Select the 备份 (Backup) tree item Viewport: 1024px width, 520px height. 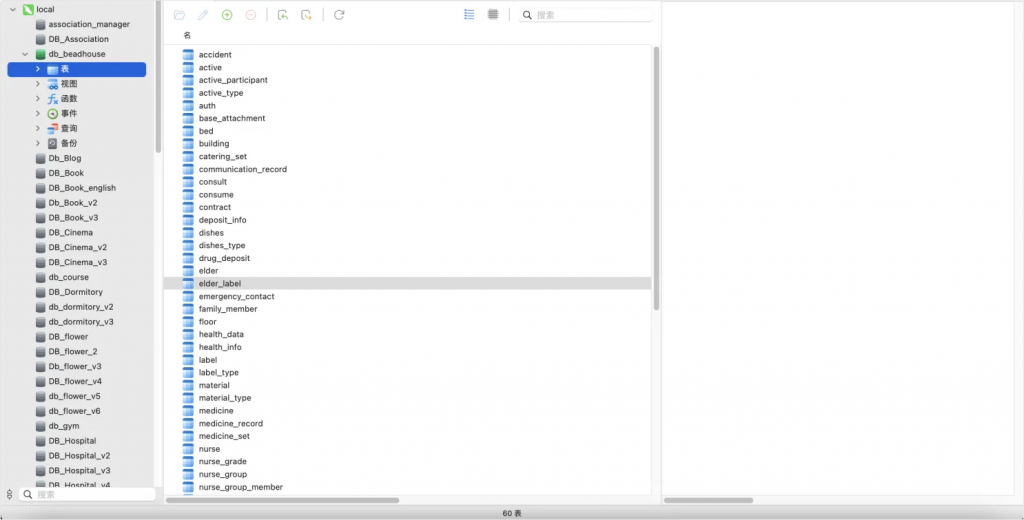tap(68, 143)
